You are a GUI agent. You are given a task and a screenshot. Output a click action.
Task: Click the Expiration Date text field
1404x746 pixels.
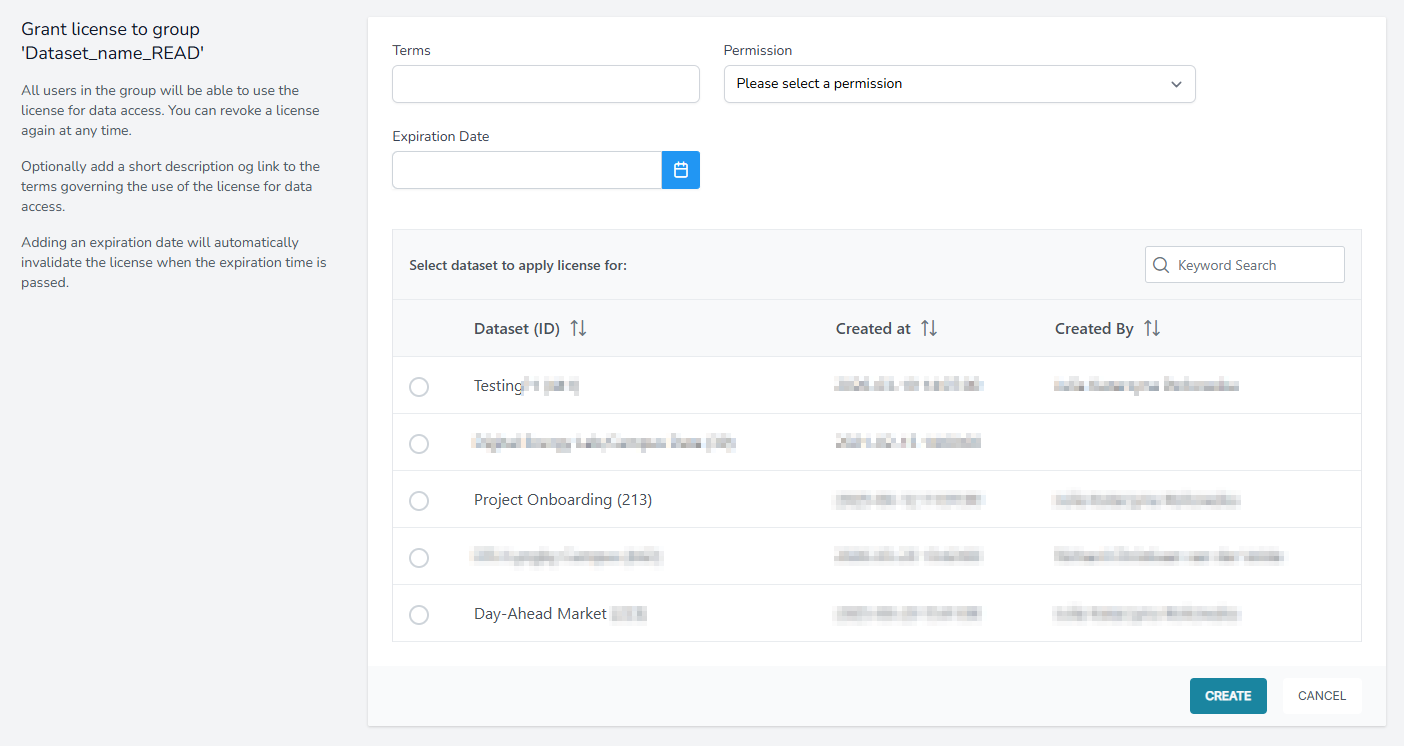point(526,170)
